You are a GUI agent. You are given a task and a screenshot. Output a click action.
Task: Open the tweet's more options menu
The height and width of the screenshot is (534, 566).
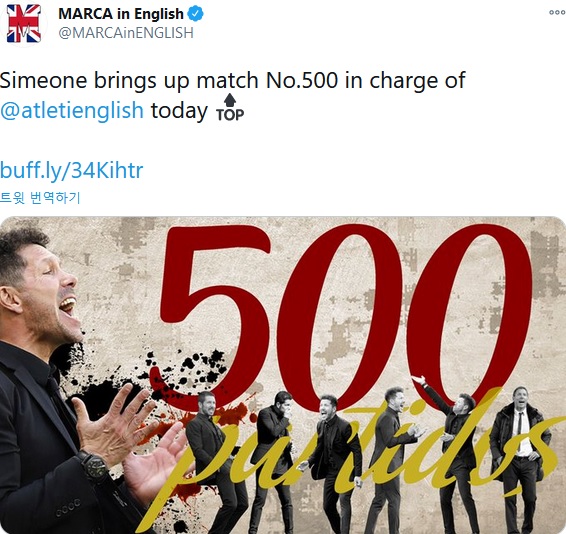coord(557,12)
